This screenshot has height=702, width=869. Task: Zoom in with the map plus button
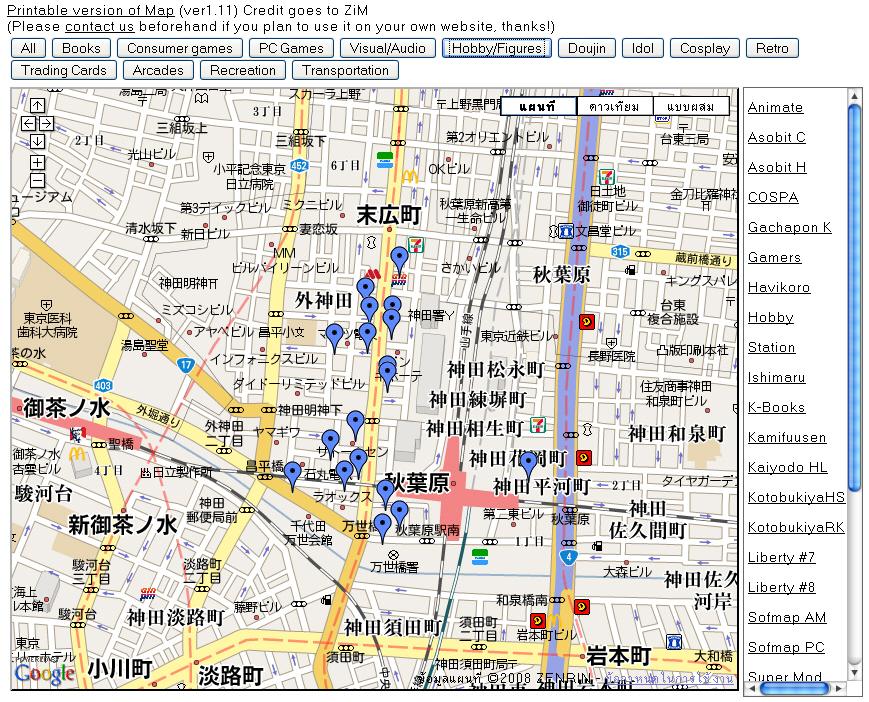click(x=37, y=162)
